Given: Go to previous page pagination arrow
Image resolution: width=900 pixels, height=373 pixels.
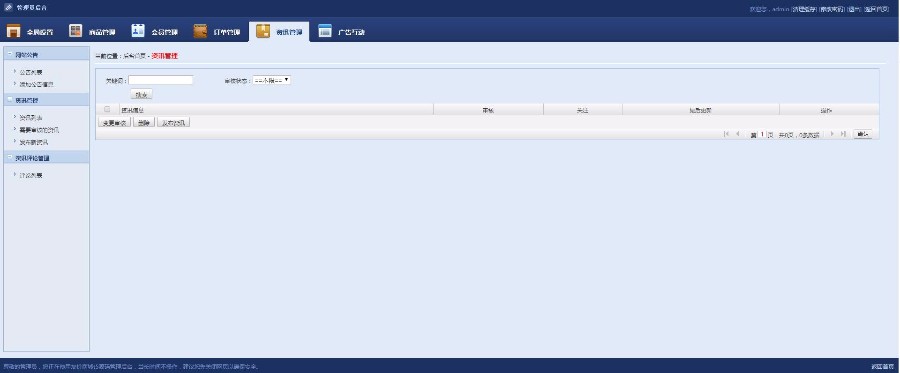Looking at the screenshot, I should pyautogui.click(x=738, y=134).
